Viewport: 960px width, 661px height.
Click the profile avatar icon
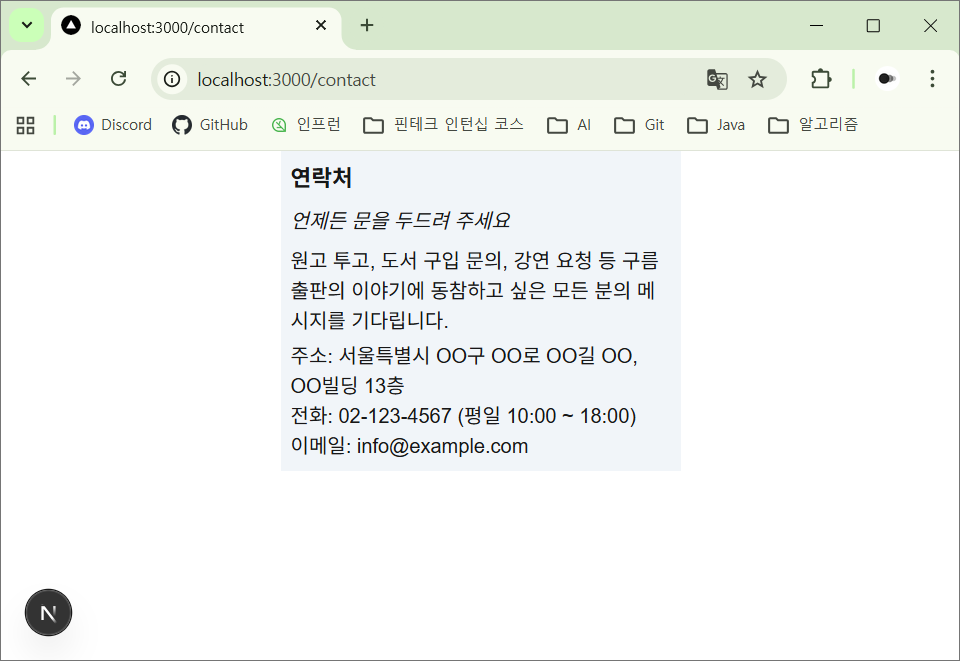886,79
